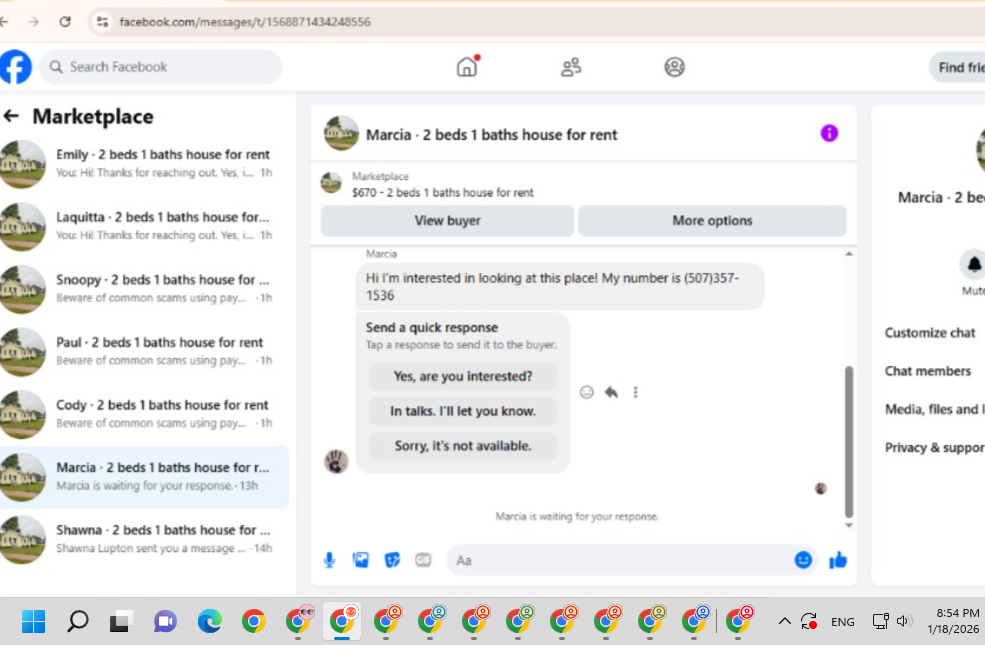Expand Privacy & support section
Image resolution: width=985 pixels, height=645 pixels.
(933, 447)
